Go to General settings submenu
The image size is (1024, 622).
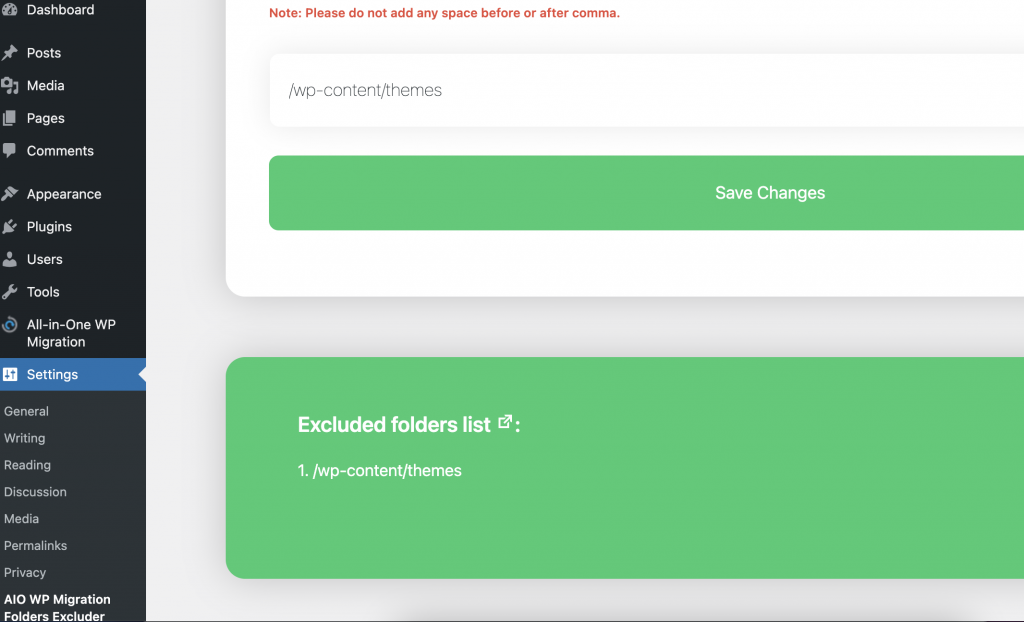26,411
